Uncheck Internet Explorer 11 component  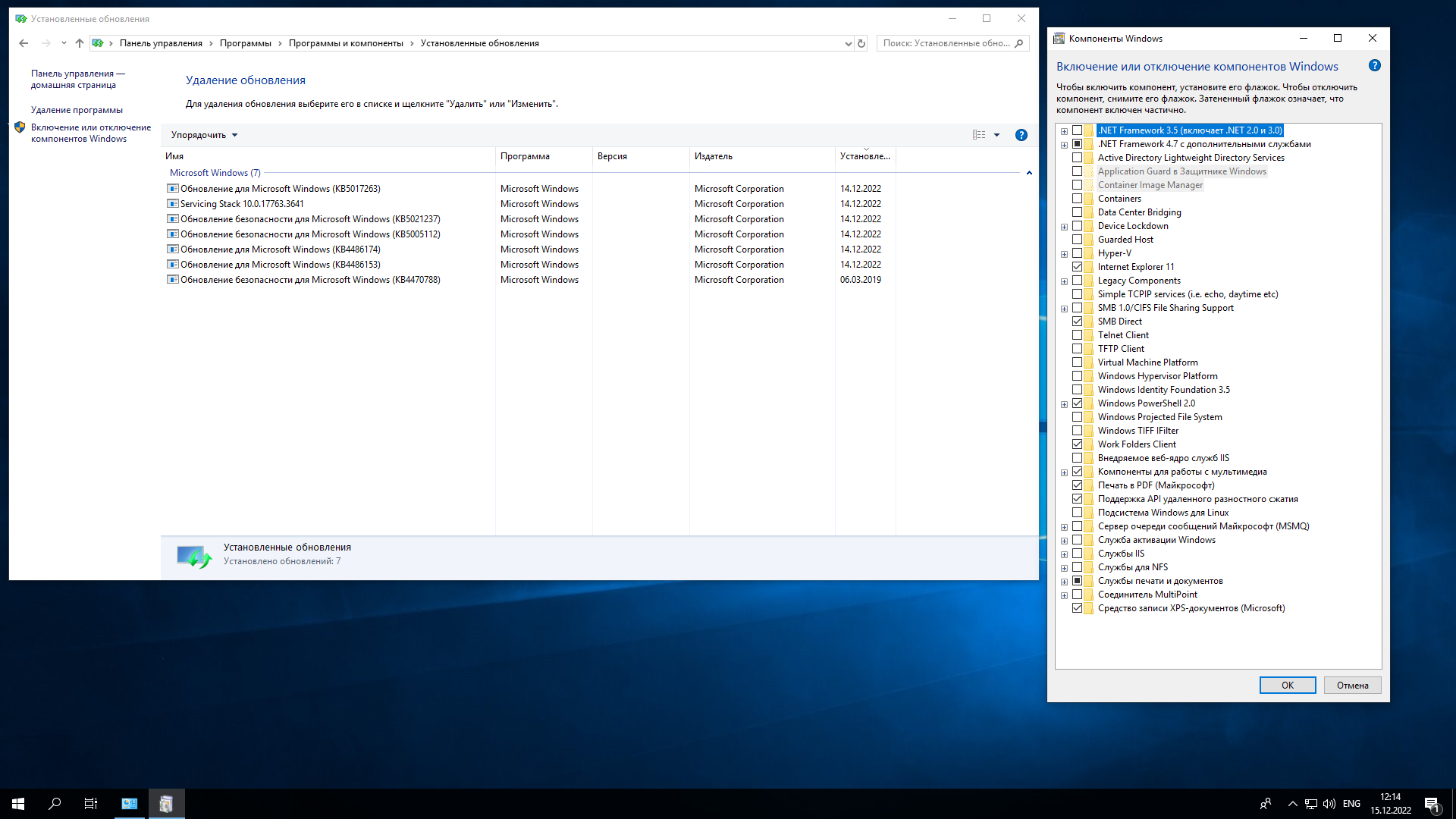1077,267
